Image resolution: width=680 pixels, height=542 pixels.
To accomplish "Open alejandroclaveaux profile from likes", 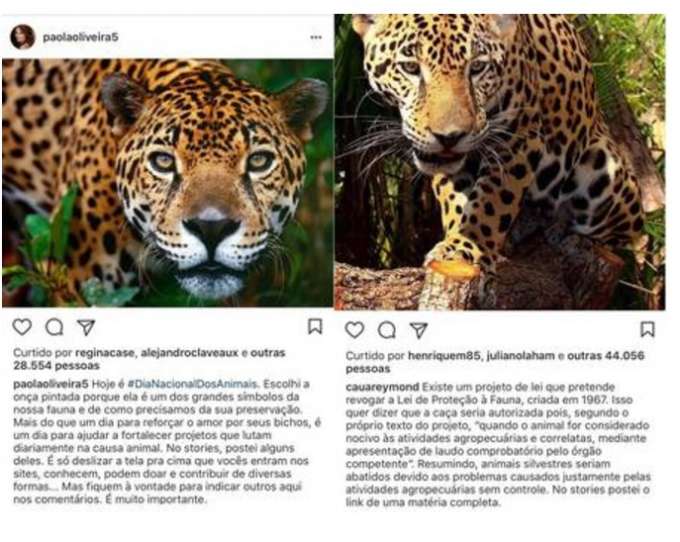I will [x=190, y=353].
